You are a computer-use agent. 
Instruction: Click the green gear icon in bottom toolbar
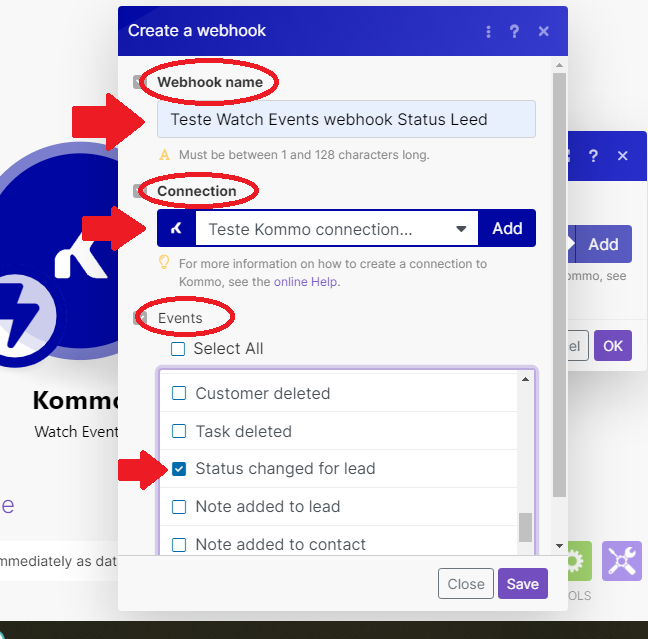(579, 561)
